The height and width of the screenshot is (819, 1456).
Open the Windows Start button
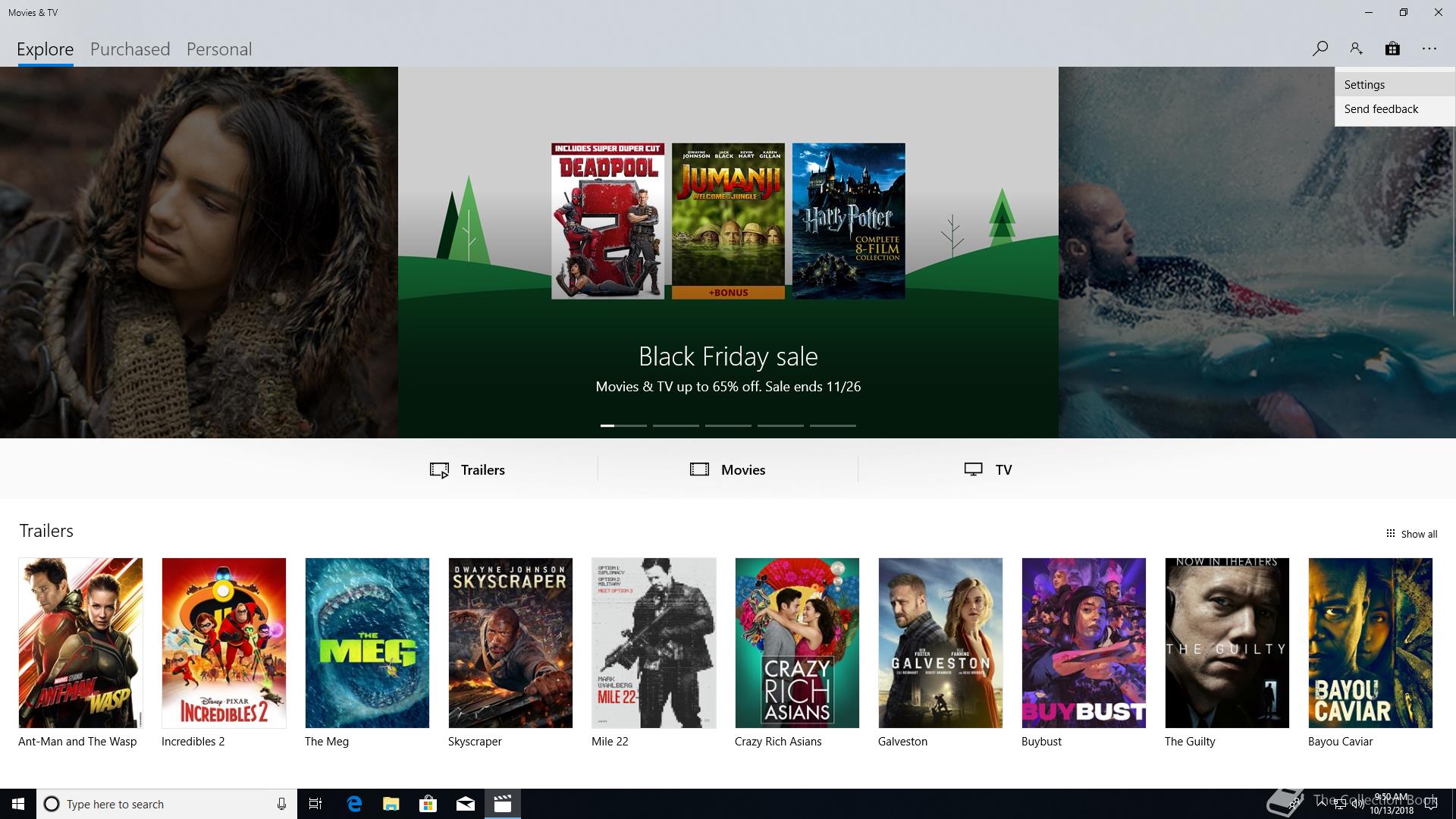point(18,804)
